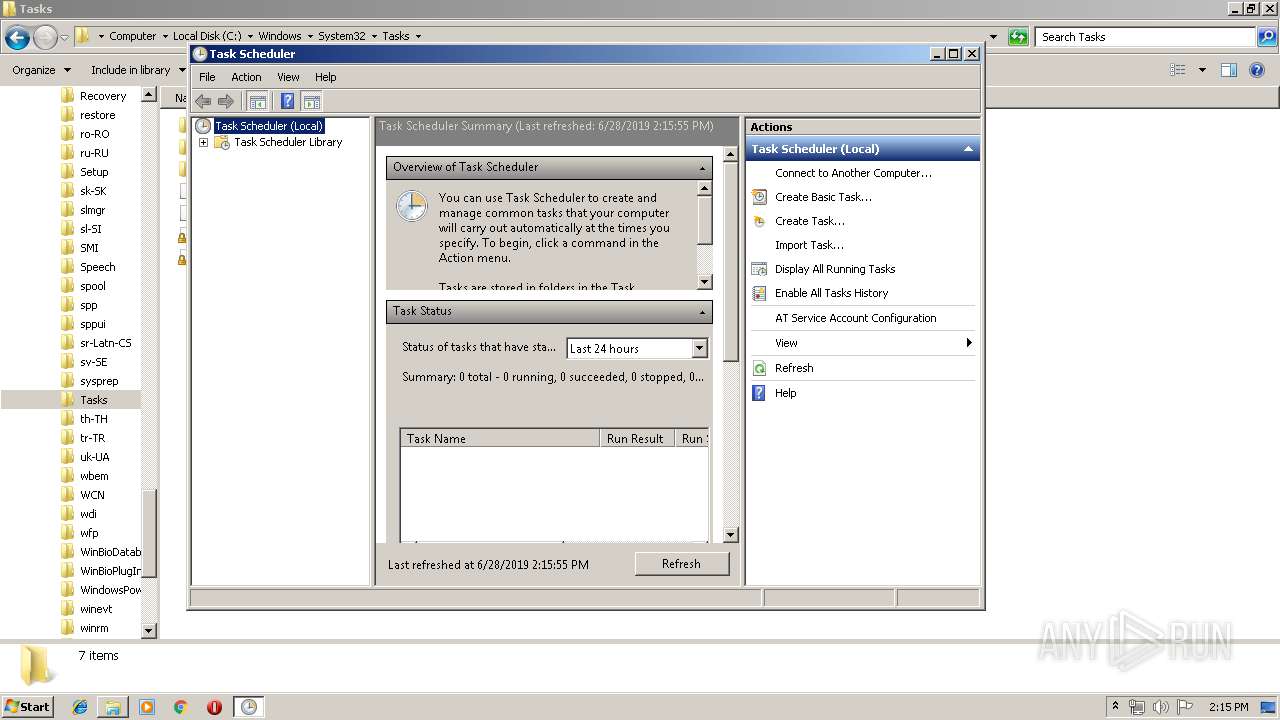Click the Refresh button below summary
The height and width of the screenshot is (720, 1280).
tap(681, 564)
